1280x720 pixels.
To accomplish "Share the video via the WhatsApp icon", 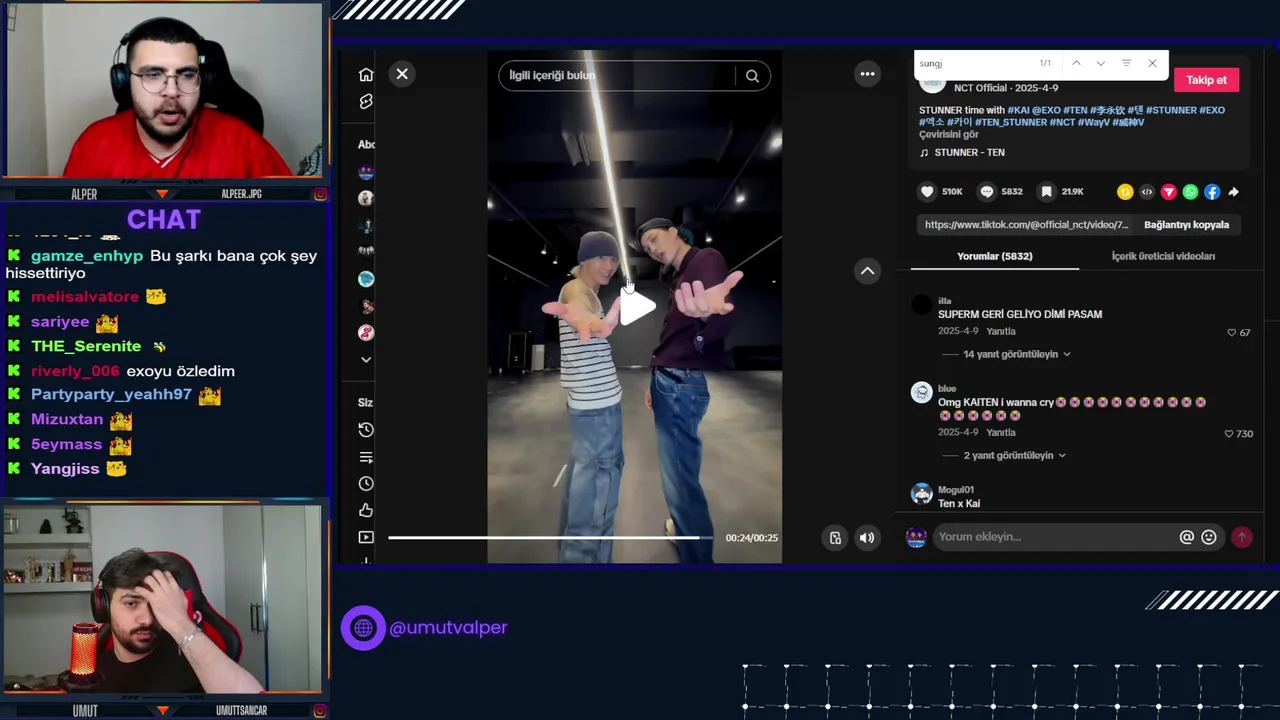I will tap(1190, 192).
